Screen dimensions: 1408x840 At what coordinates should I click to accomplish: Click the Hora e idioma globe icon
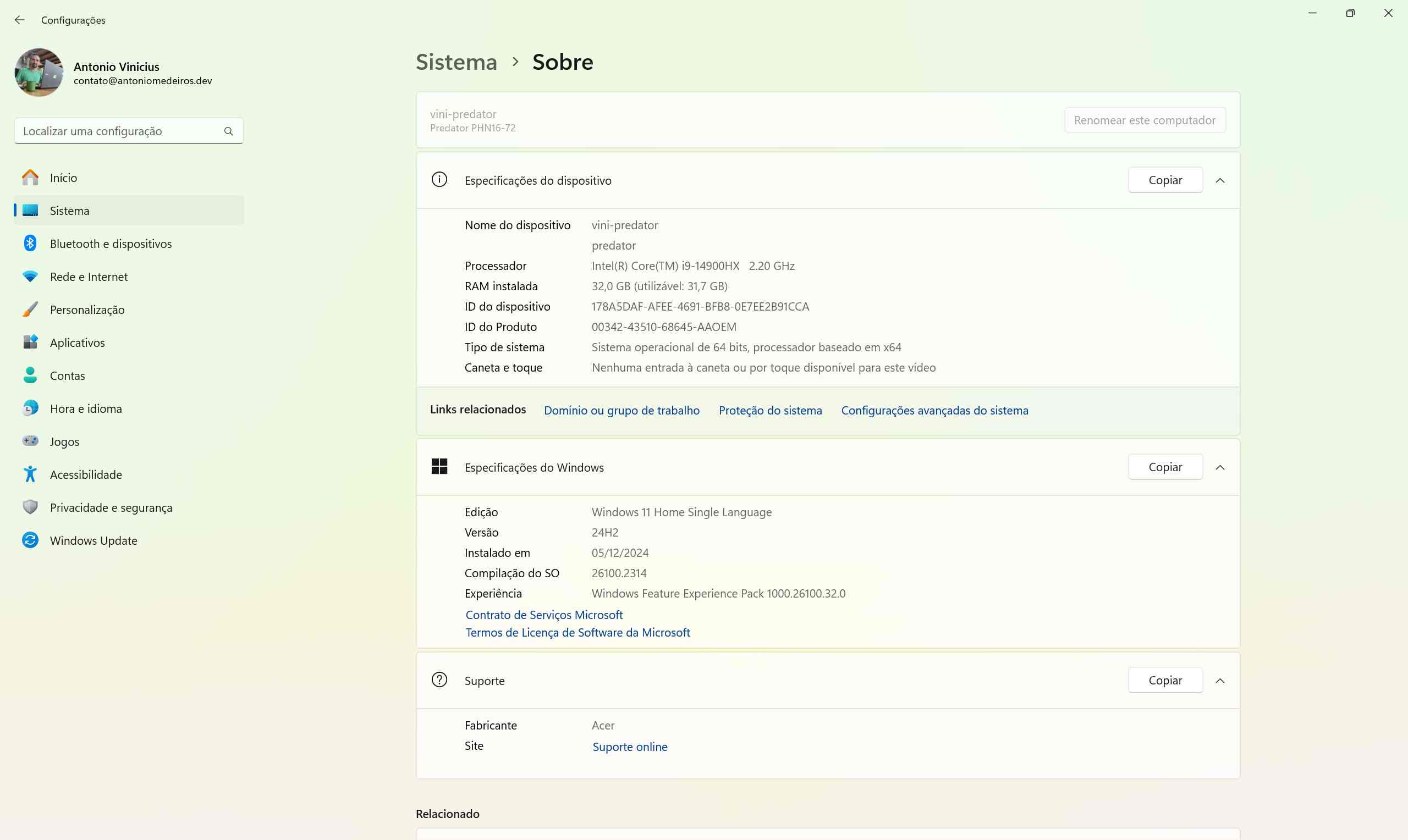point(31,408)
